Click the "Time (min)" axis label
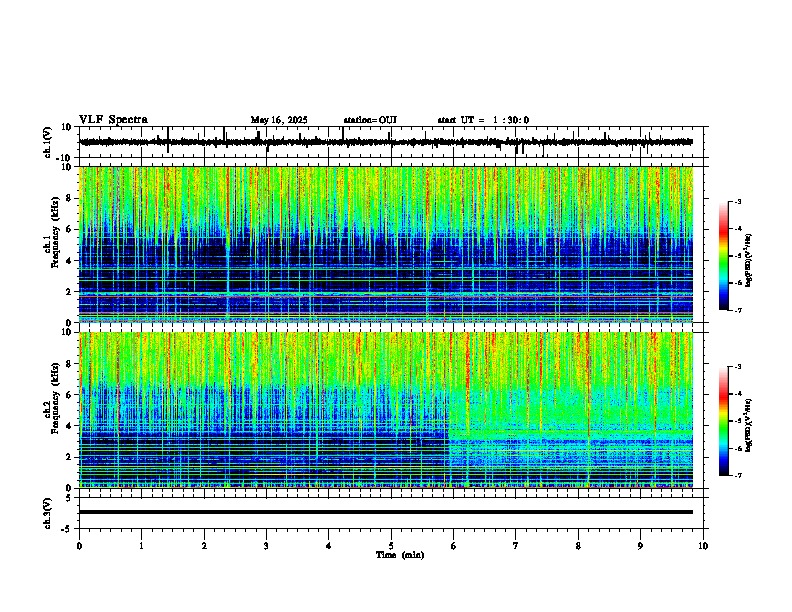Image resolution: width=792 pixels, height=612 pixels. tap(400, 555)
